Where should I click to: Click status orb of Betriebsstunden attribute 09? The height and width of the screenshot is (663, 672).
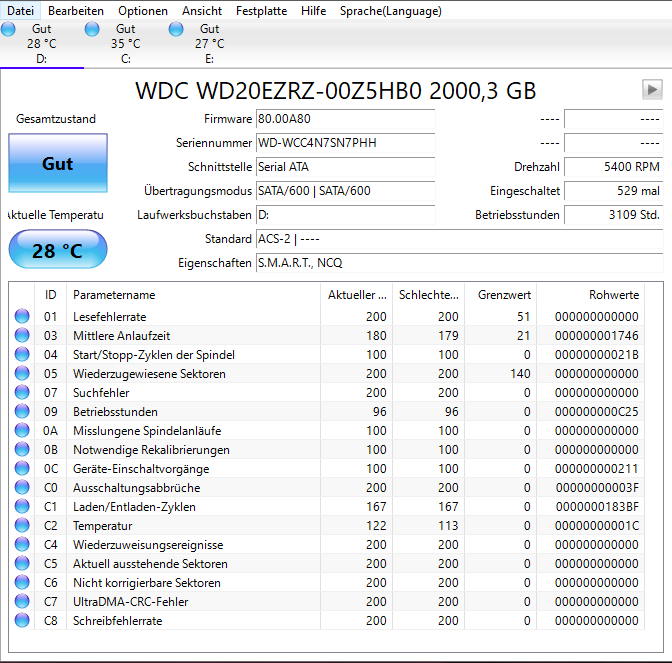(22, 411)
